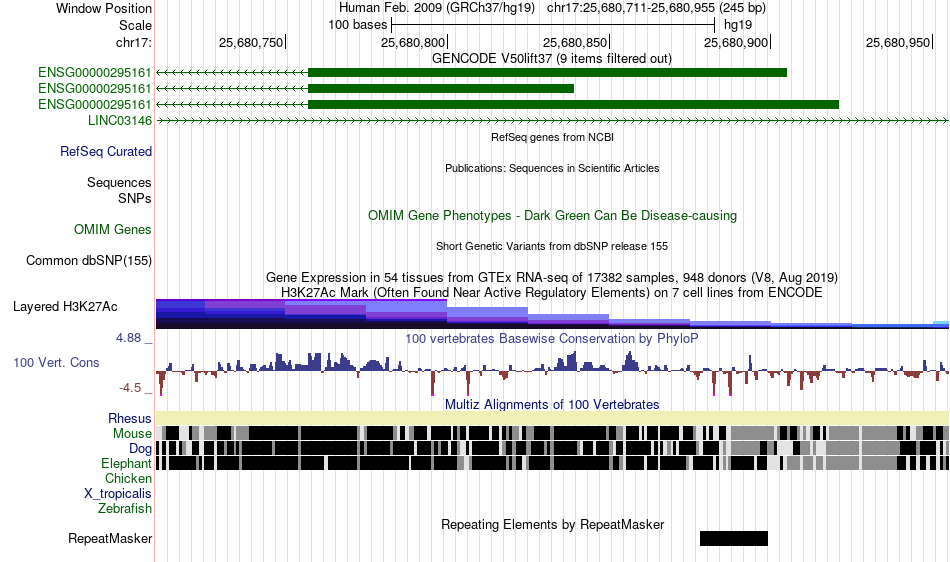
Task: Open Common dbSNP(155) track label
Action: point(89,260)
